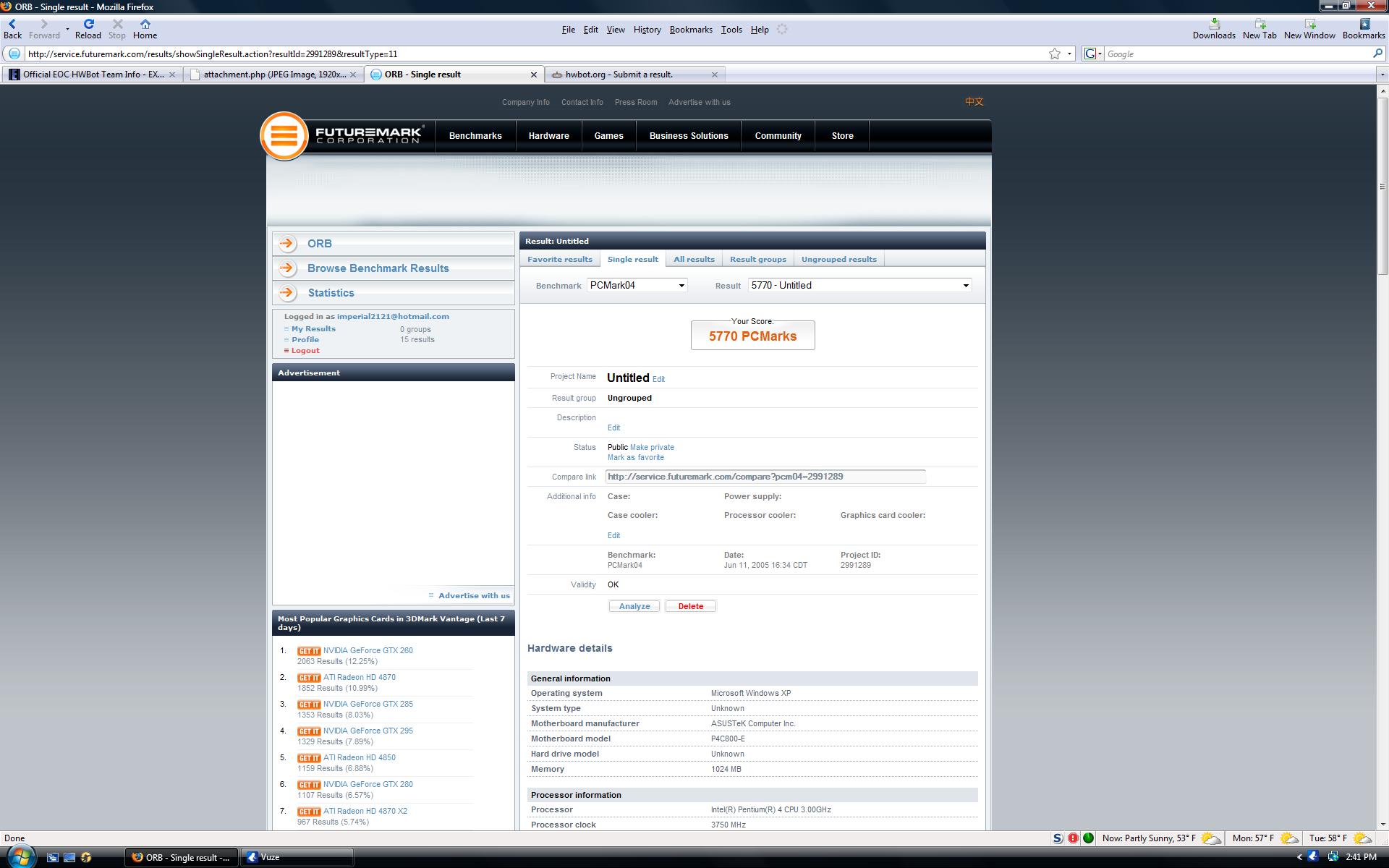The height and width of the screenshot is (868, 1389).
Task: Open the back/forward history dropdown arrow
Action: [x=67, y=29]
